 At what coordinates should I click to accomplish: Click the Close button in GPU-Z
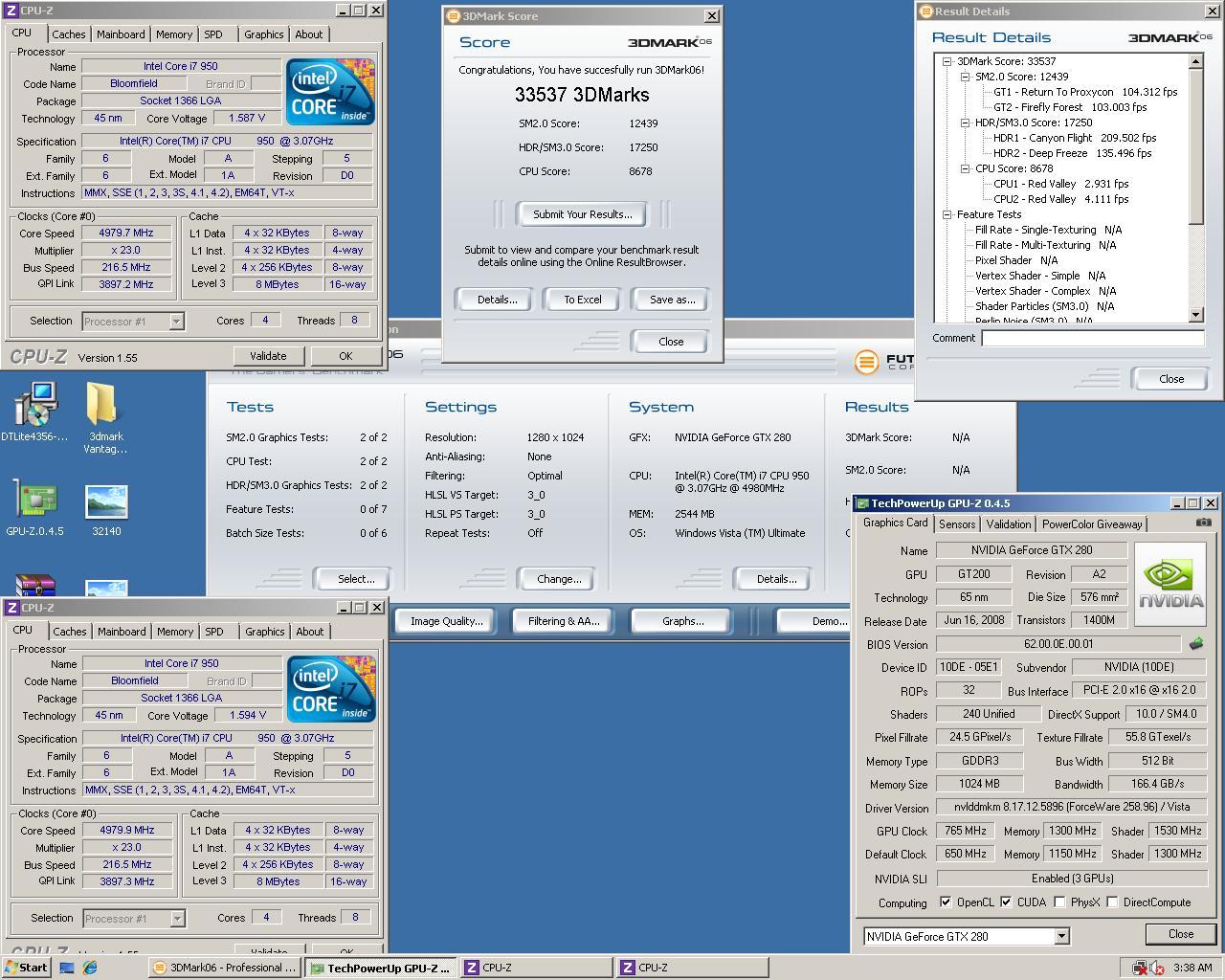(1180, 934)
